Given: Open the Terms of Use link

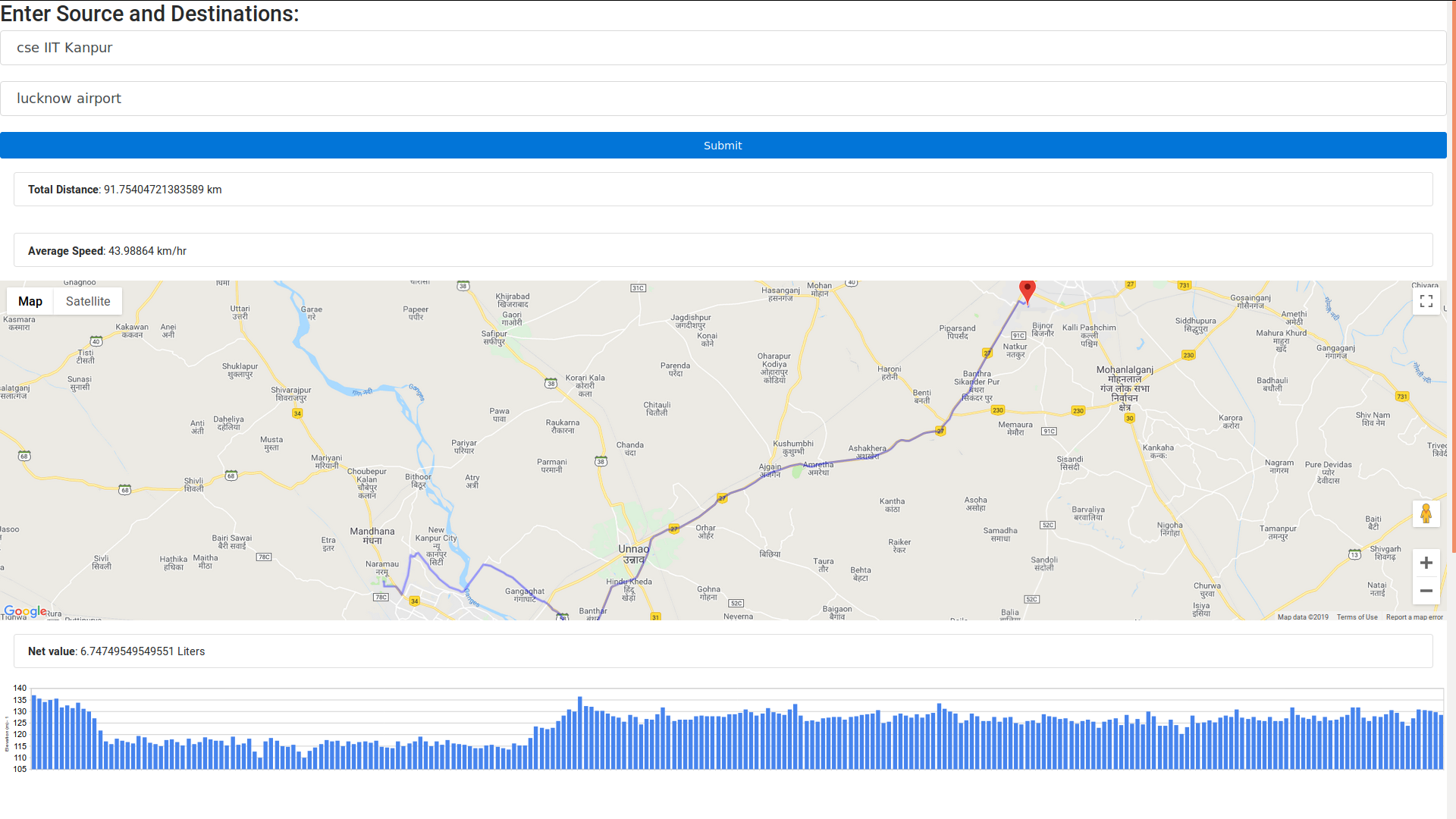Looking at the screenshot, I should tap(1357, 617).
